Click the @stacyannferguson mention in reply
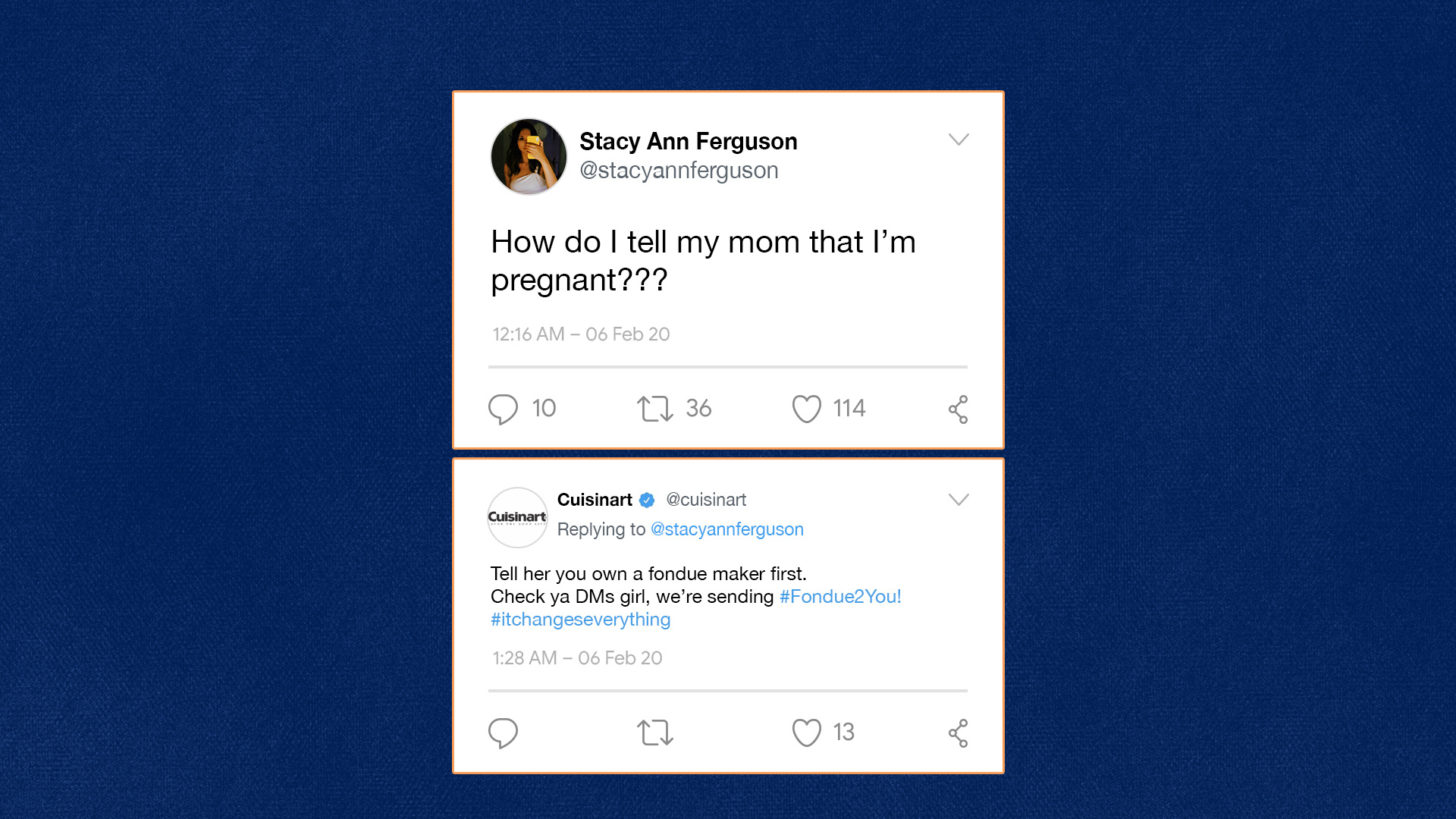Viewport: 1456px width, 819px height. point(726,529)
